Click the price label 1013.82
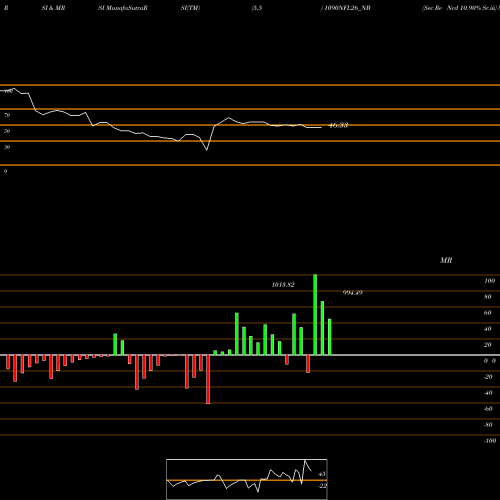This screenshot has height=500, width=500. [x=283, y=285]
